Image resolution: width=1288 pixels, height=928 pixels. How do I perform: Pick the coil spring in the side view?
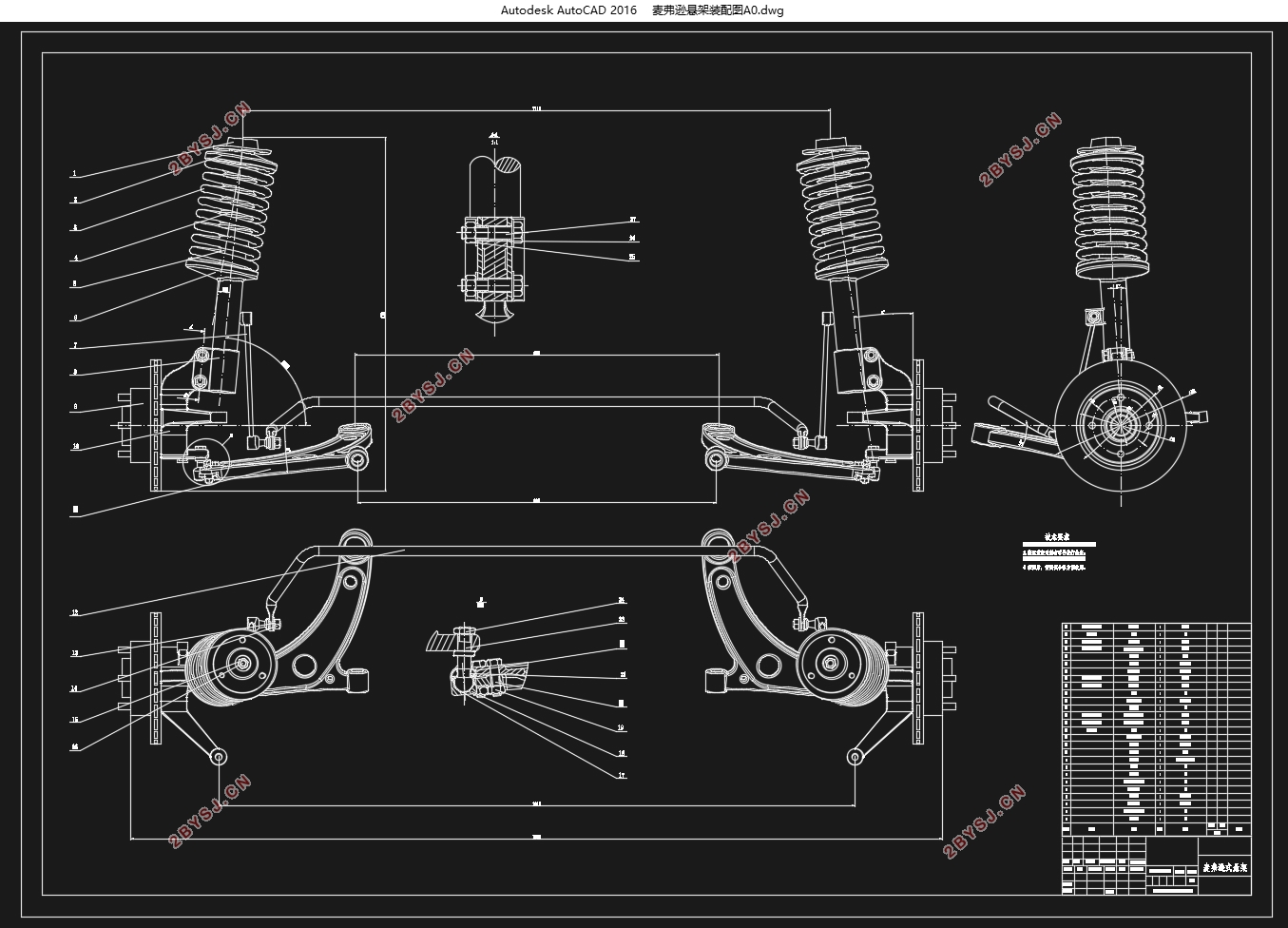pyautogui.click(x=1111, y=210)
